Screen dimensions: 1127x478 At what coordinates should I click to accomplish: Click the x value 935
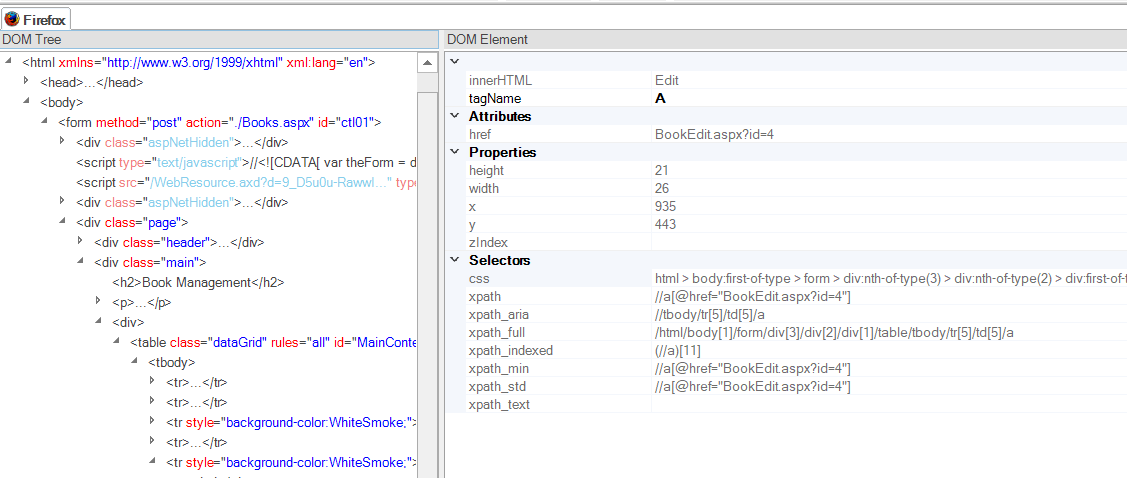666,206
